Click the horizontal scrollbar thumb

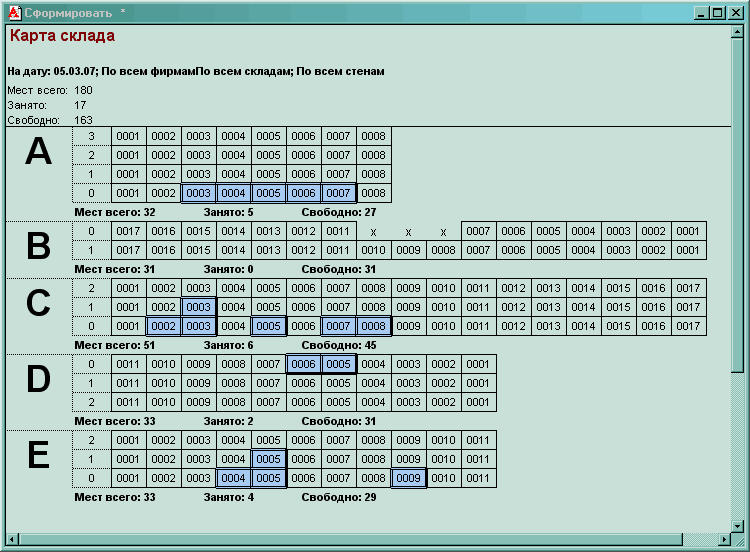tap(350, 540)
